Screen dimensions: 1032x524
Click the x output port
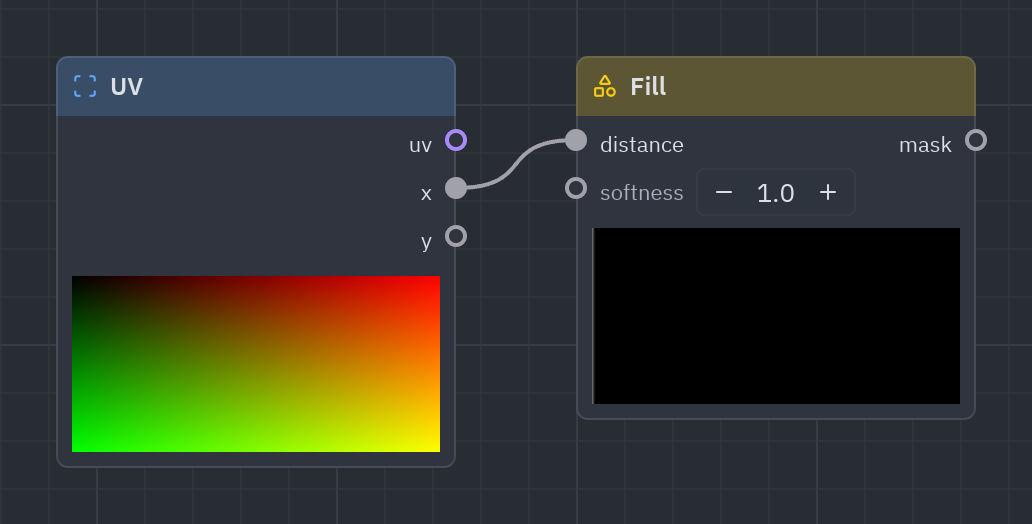[x=456, y=188]
